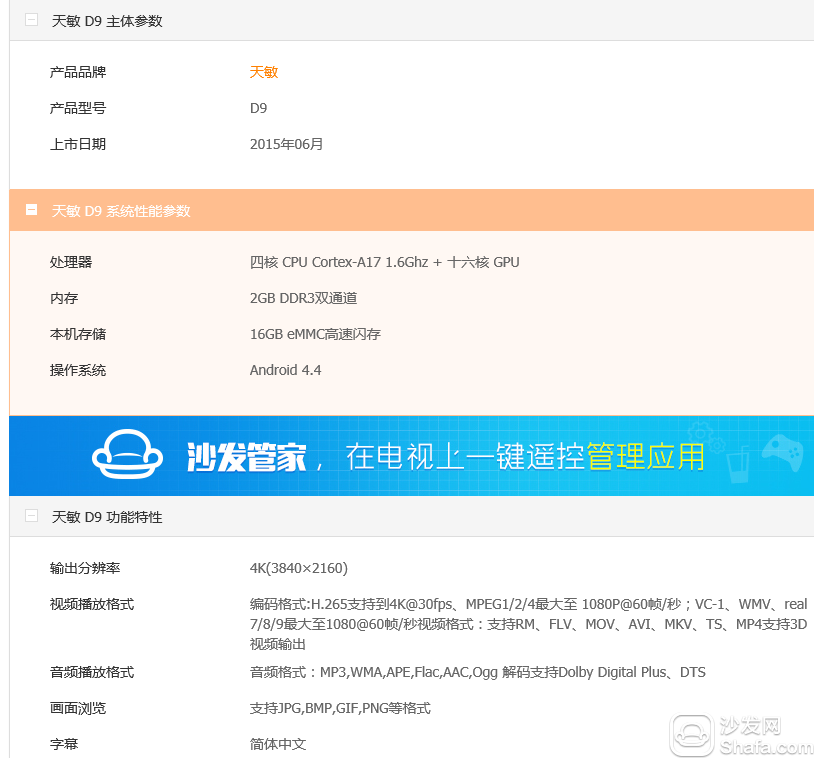Click the 上市日期 label
The image size is (814, 758).
pos(78,144)
